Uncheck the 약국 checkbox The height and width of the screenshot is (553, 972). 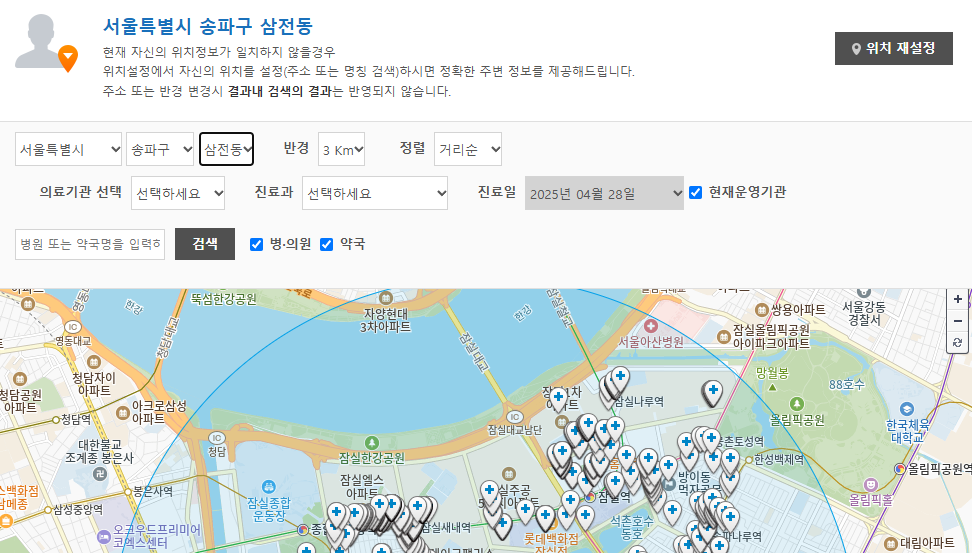tap(326, 244)
